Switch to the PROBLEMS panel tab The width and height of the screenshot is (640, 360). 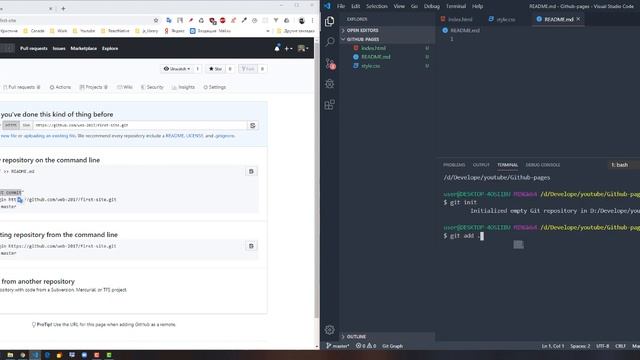coord(454,165)
